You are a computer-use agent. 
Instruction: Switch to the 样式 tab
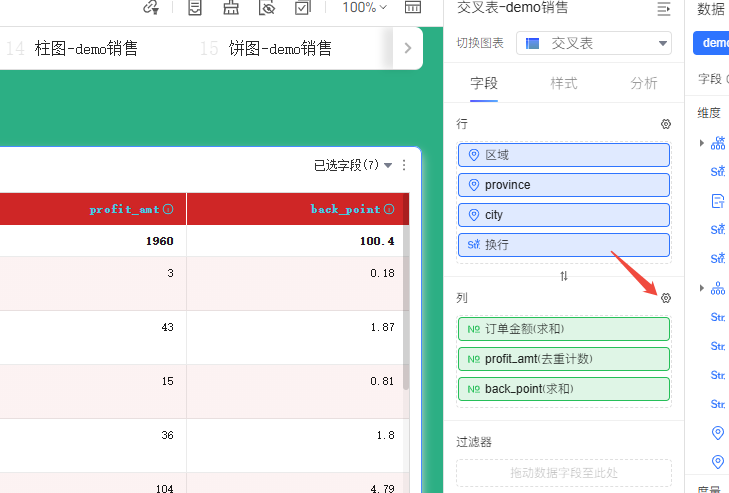click(x=564, y=83)
